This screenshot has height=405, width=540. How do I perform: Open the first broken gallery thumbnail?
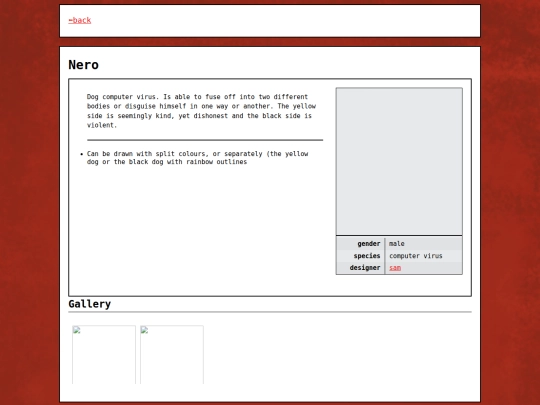104,355
